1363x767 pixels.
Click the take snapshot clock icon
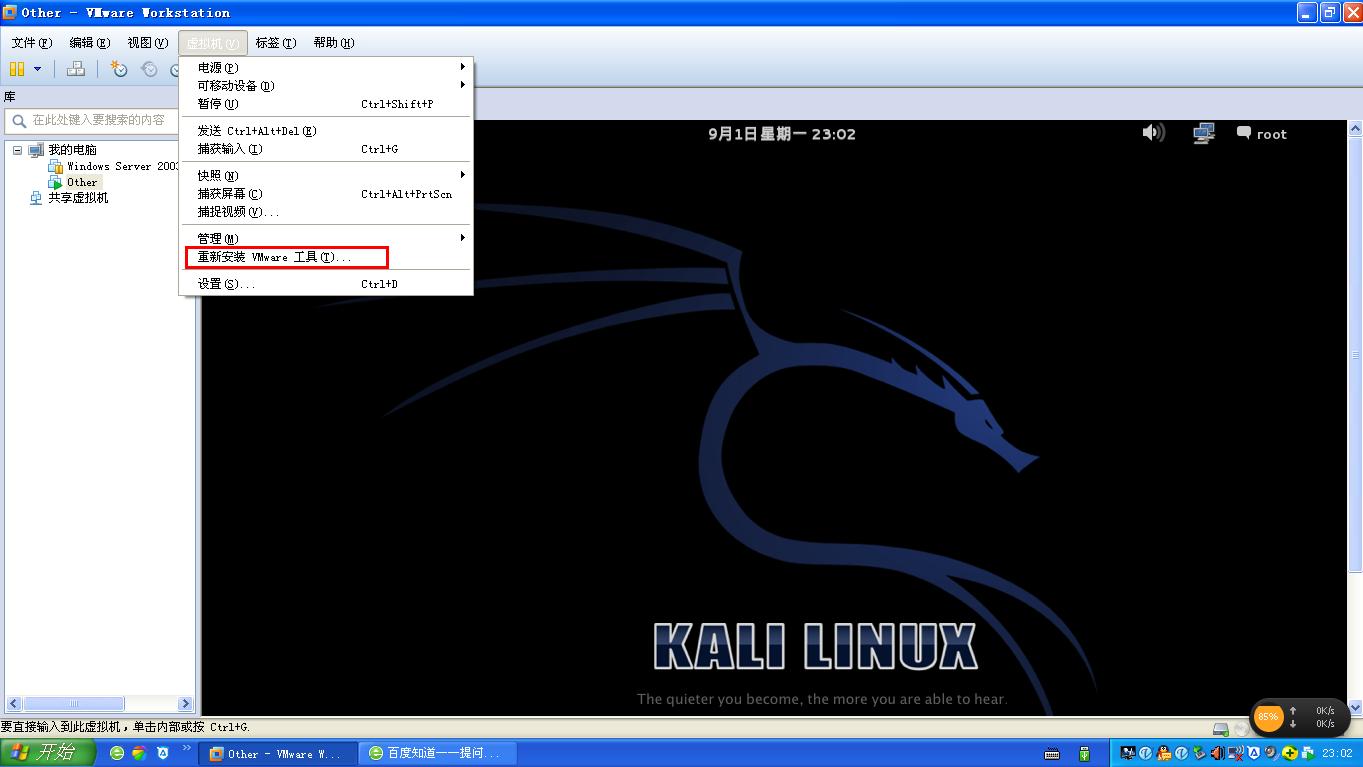point(119,69)
